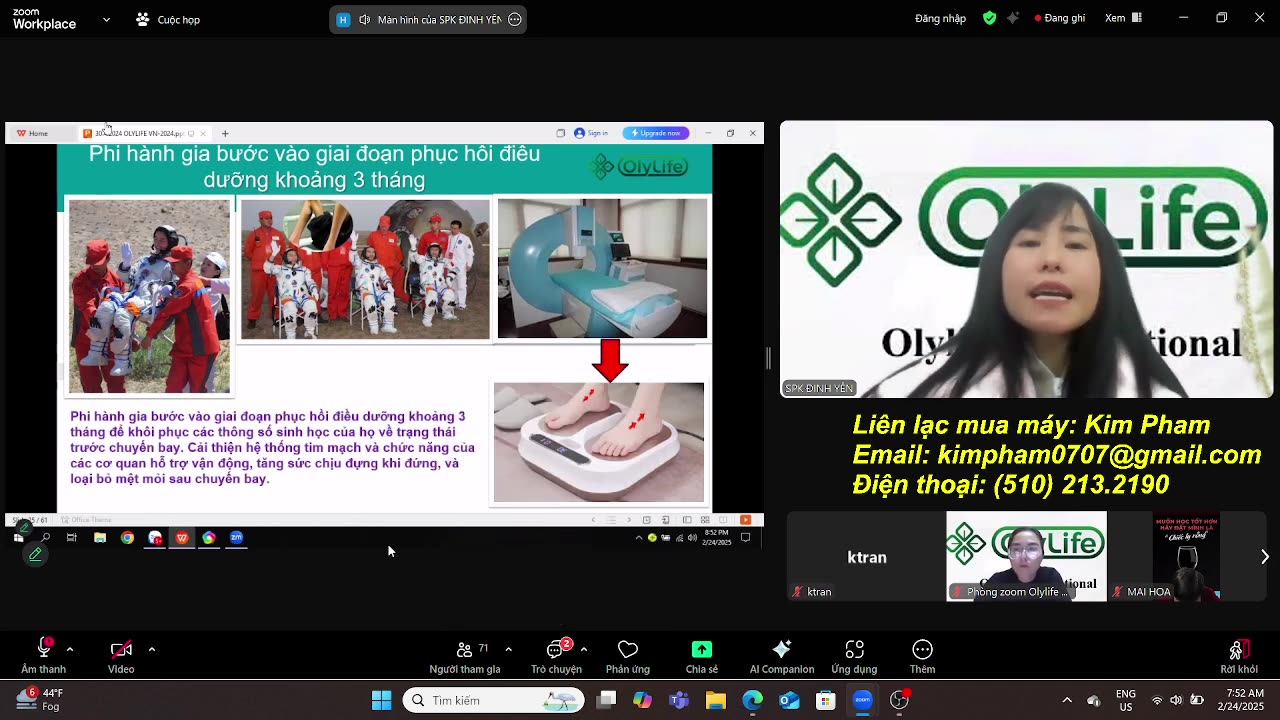This screenshot has height=720, width=1280.
Task: Click the green Chia sẻ share button
Action: click(x=702, y=655)
